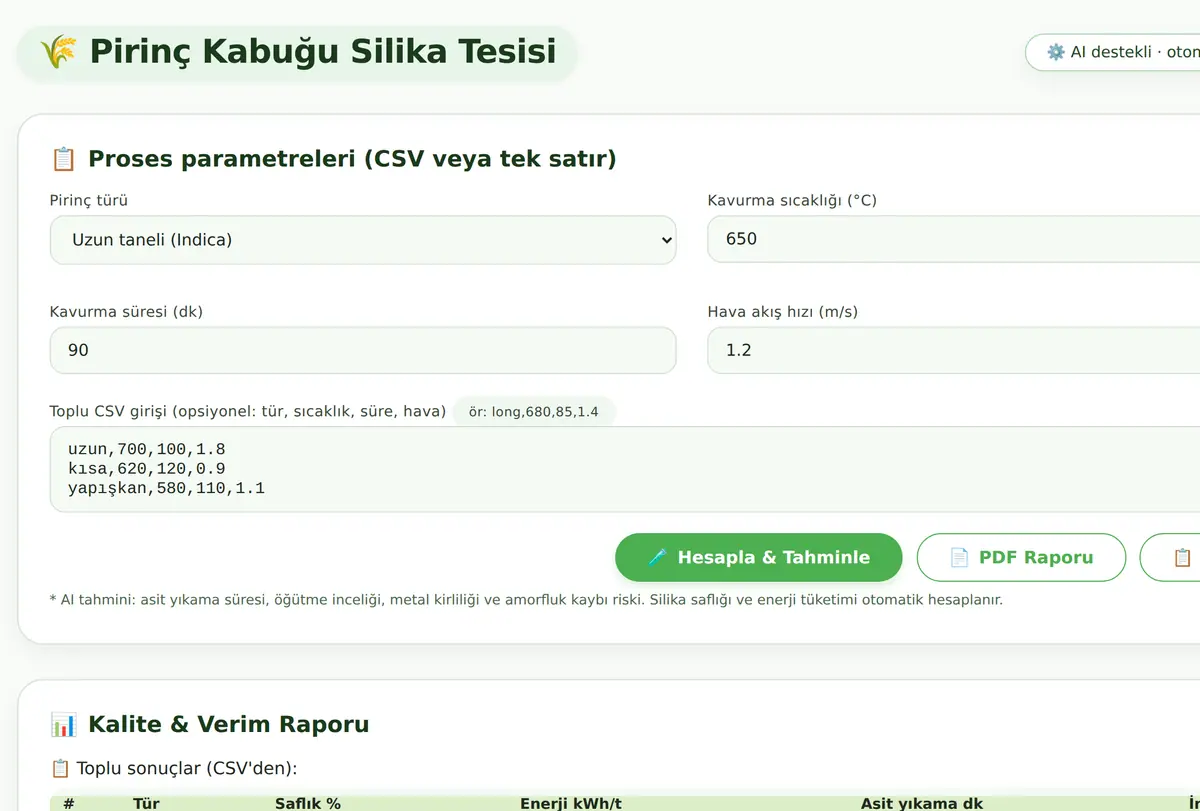
Task: Click the CSV line kısa,620,120,0.9
Action: click(x=147, y=469)
